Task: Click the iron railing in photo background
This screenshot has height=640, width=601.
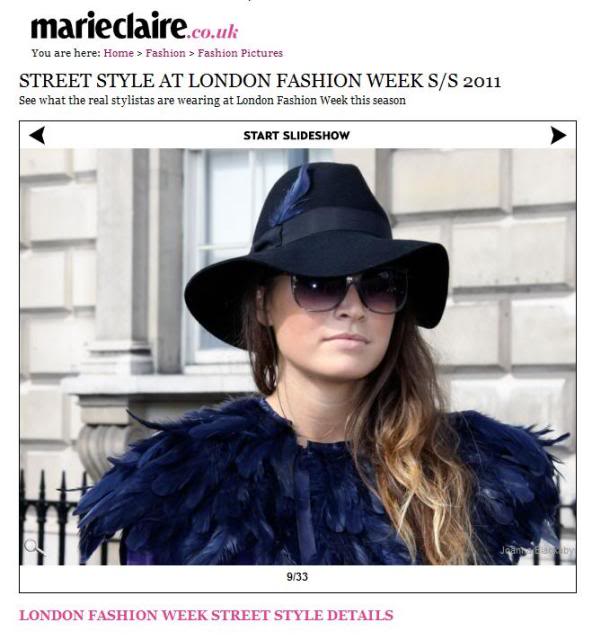Action: pos(49,518)
